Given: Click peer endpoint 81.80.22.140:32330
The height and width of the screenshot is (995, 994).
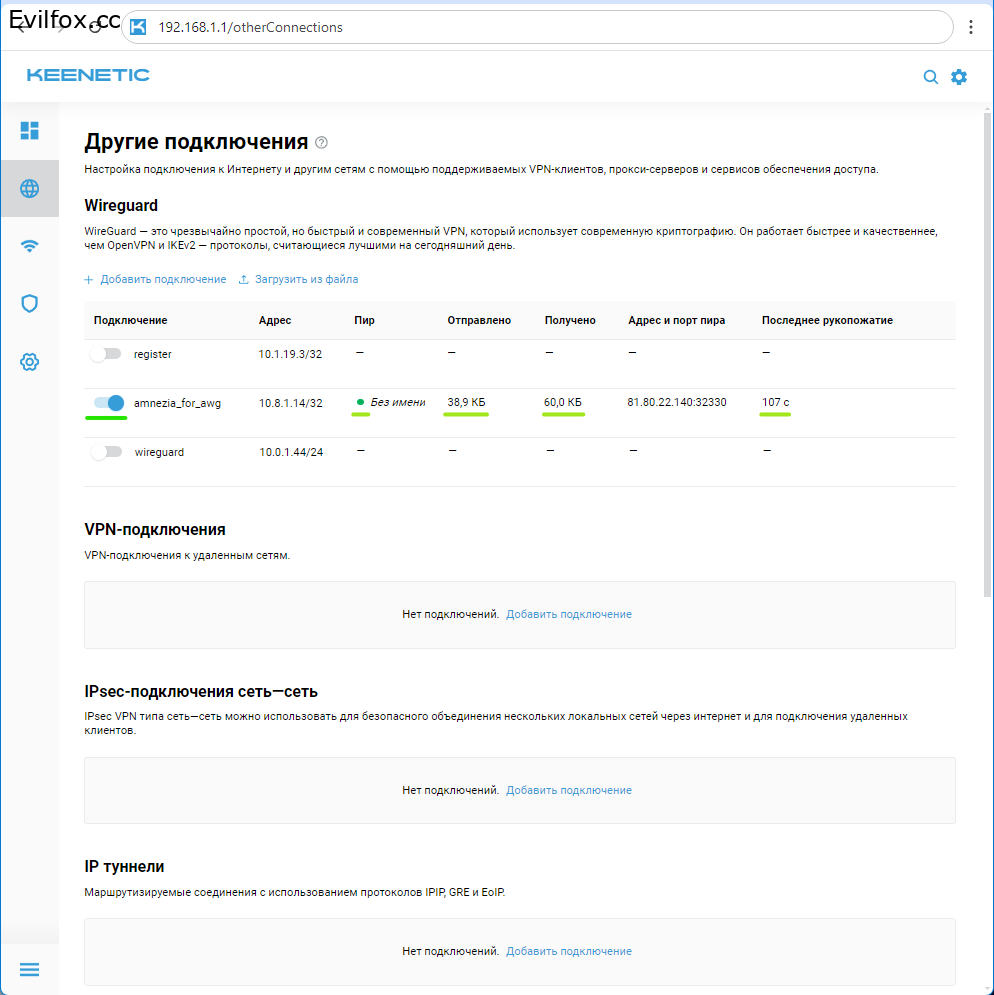Looking at the screenshot, I should pyautogui.click(x=677, y=402).
